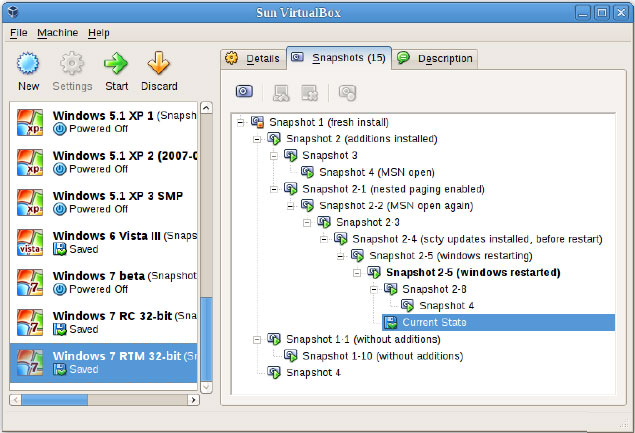
Task: Click the Windows 7 RC 32-bit OS icon
Action: [30, 323]
